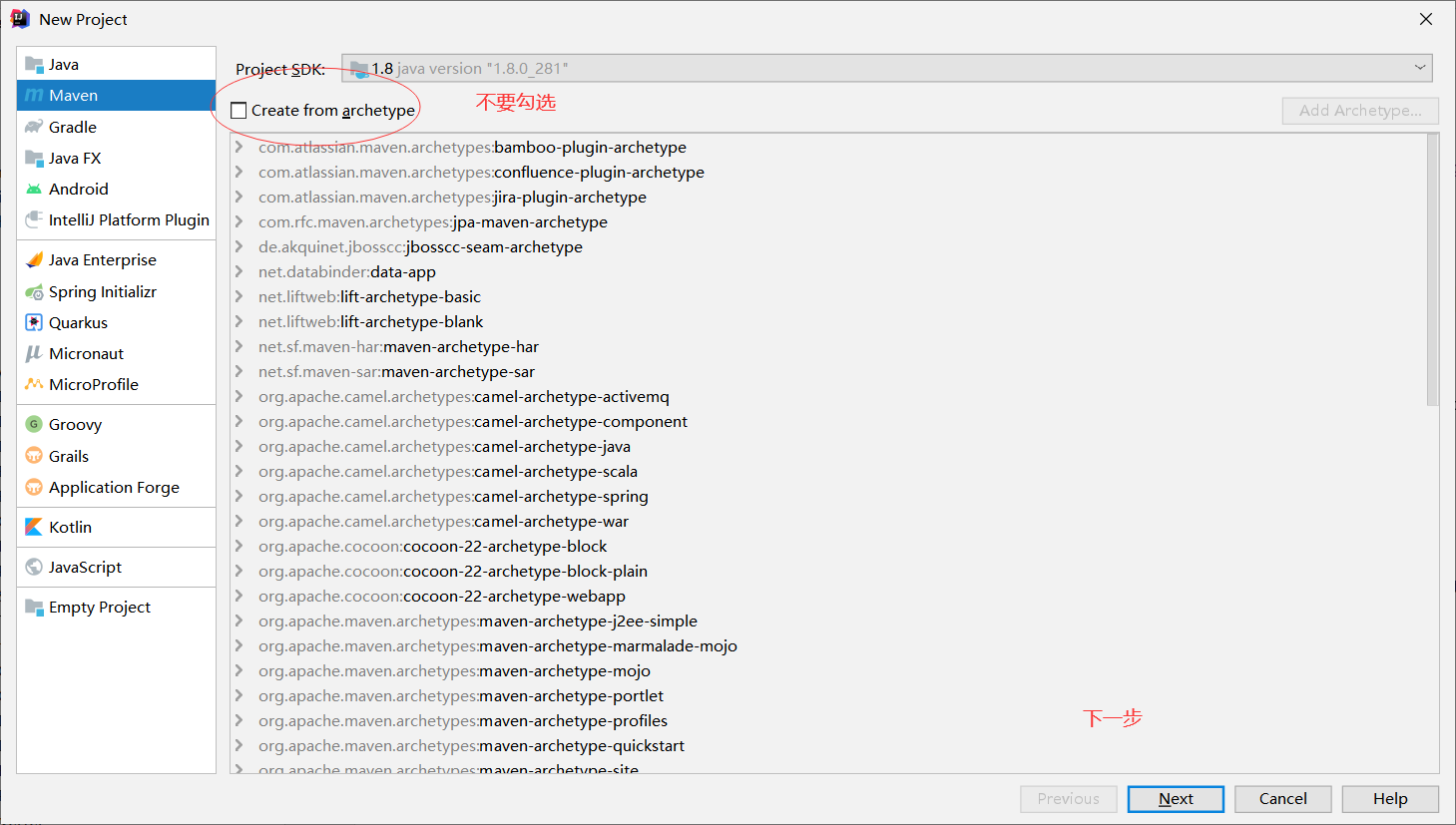Expand the maven-archetype-quickstart entry
Screen dimensions: 1456x825
(x=240, y=745)
